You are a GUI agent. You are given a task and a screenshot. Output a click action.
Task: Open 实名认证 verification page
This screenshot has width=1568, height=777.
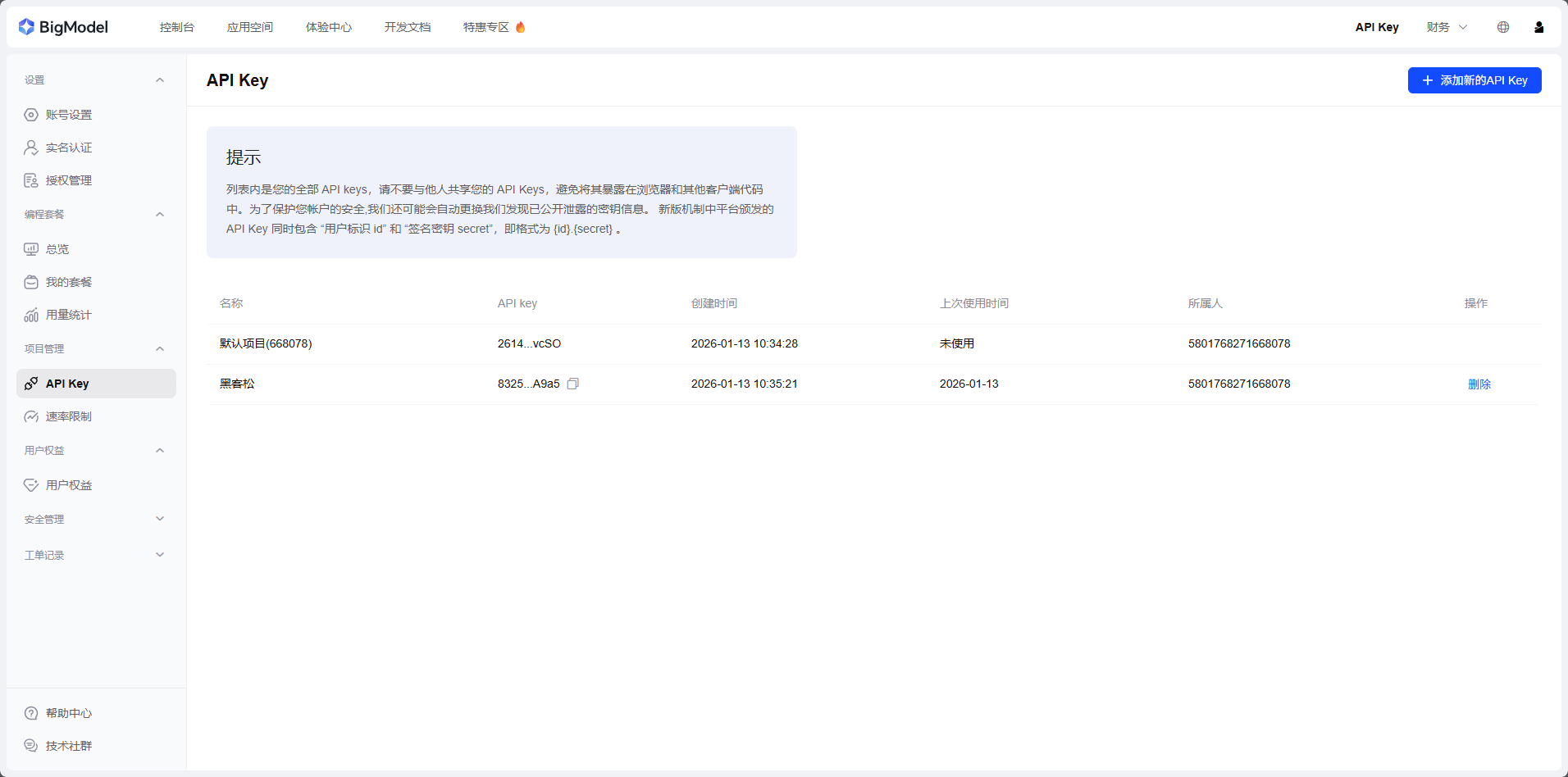(x=69, y=148)
